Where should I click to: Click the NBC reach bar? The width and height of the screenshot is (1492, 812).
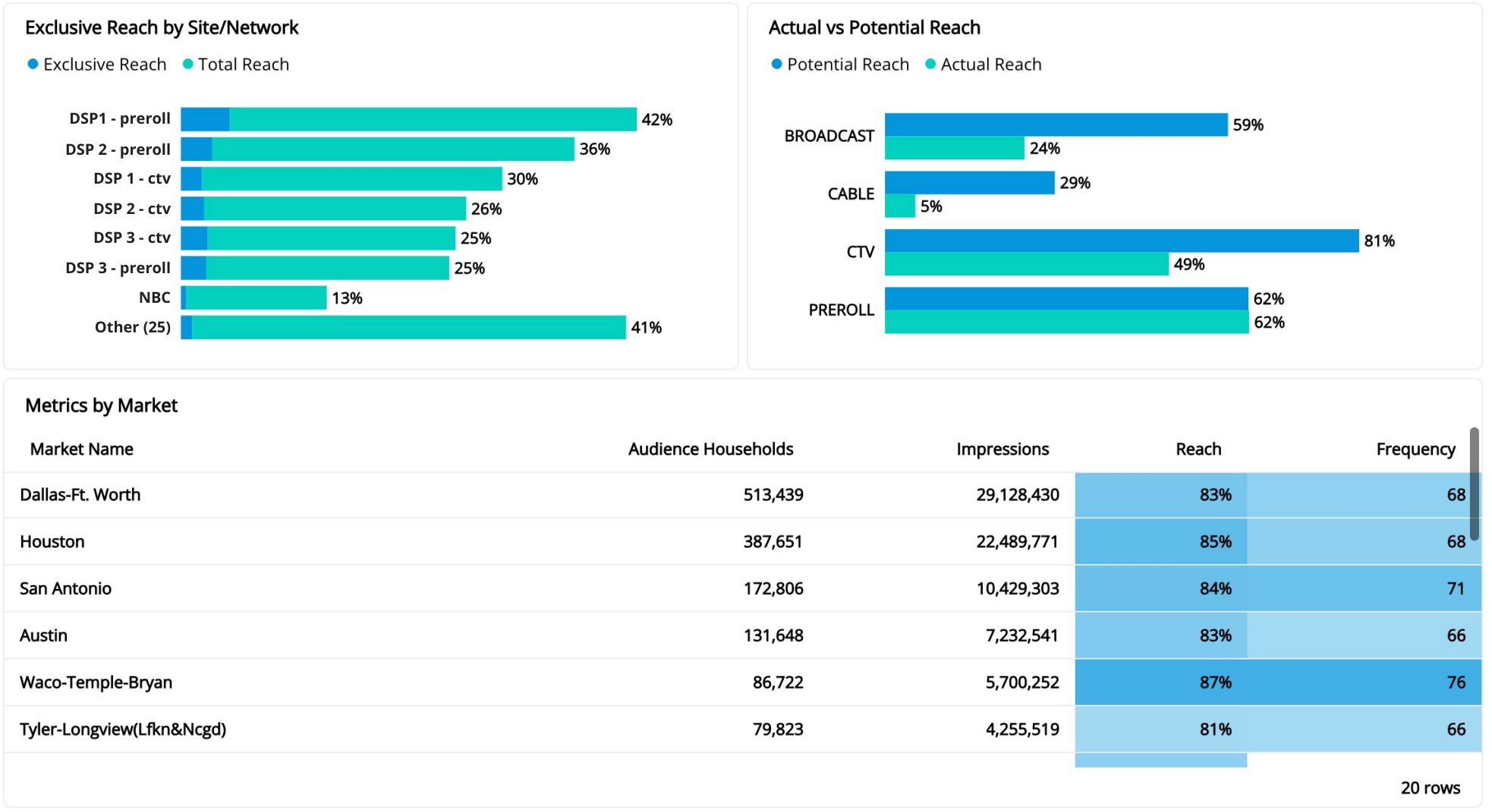pyautogui.click(x=256, y=297)
